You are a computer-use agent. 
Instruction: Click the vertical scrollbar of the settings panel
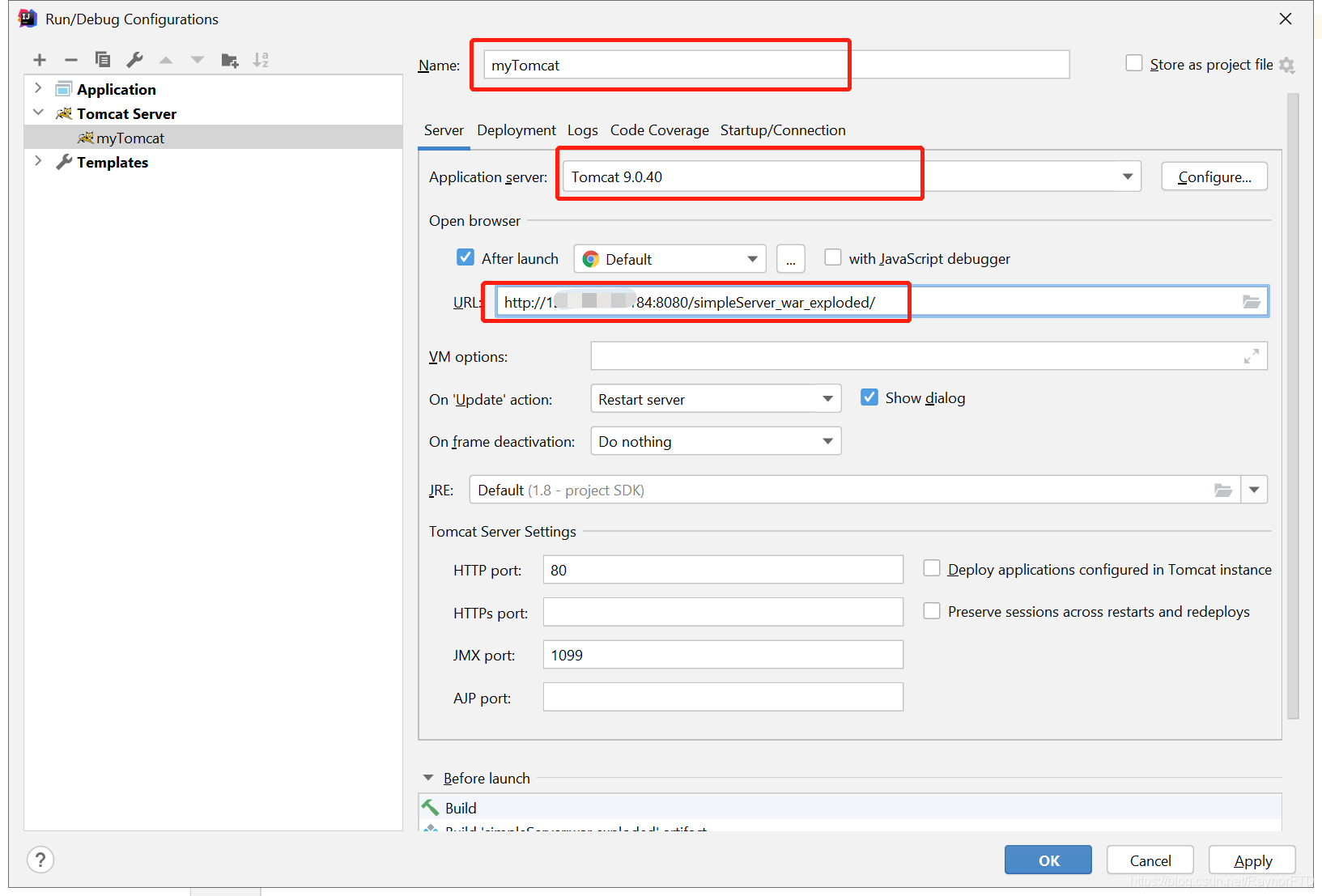(1293, 405)
